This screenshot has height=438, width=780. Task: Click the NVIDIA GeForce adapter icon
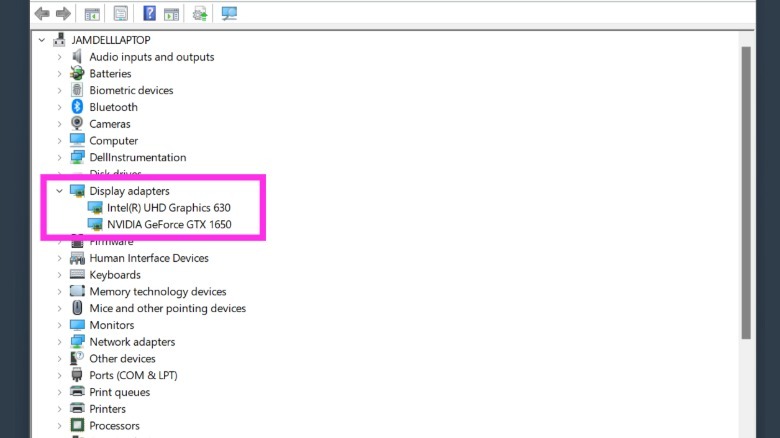coord(95,224)
